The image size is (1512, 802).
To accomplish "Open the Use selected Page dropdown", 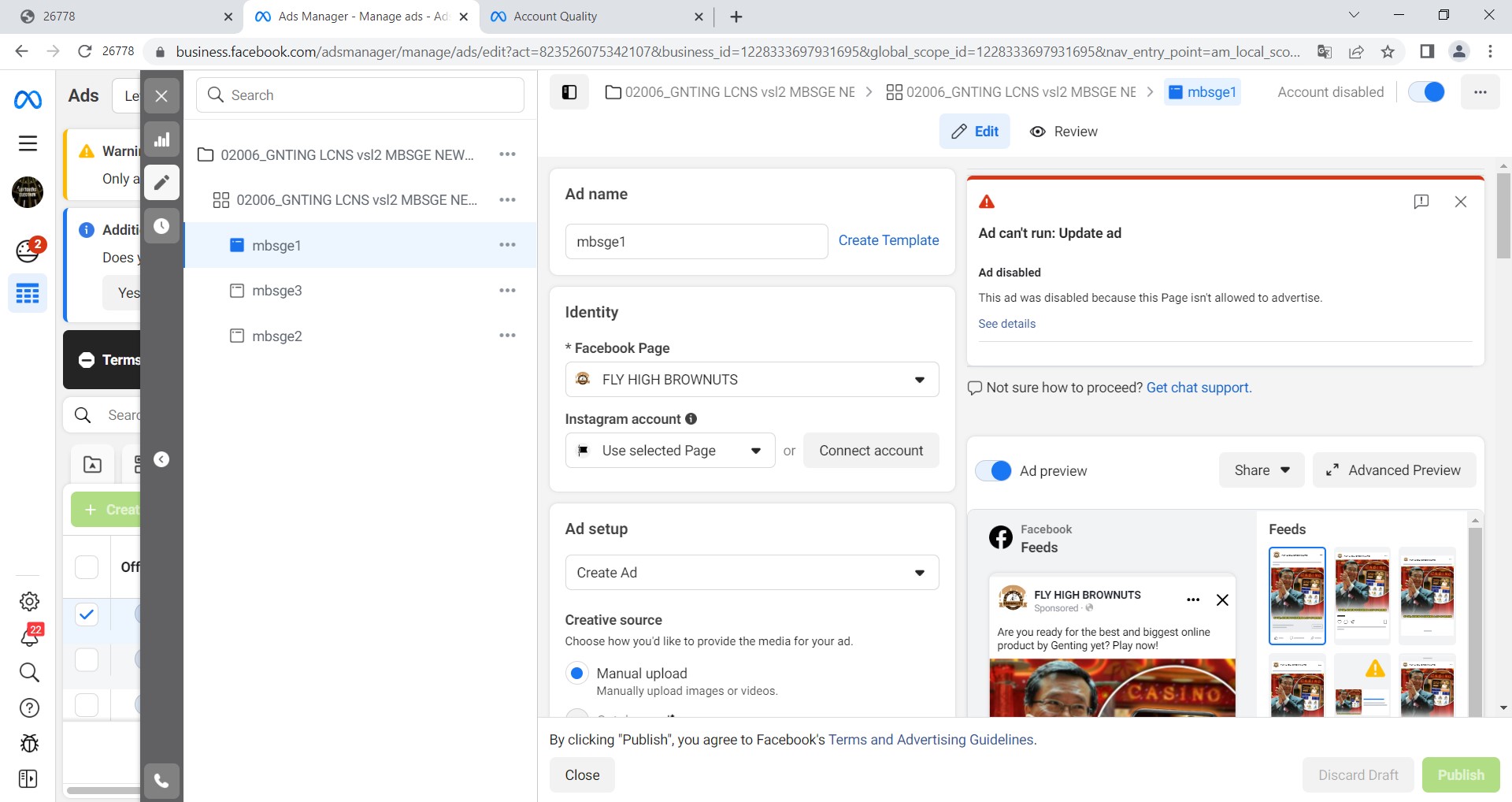I will click(x=670, y=451).
